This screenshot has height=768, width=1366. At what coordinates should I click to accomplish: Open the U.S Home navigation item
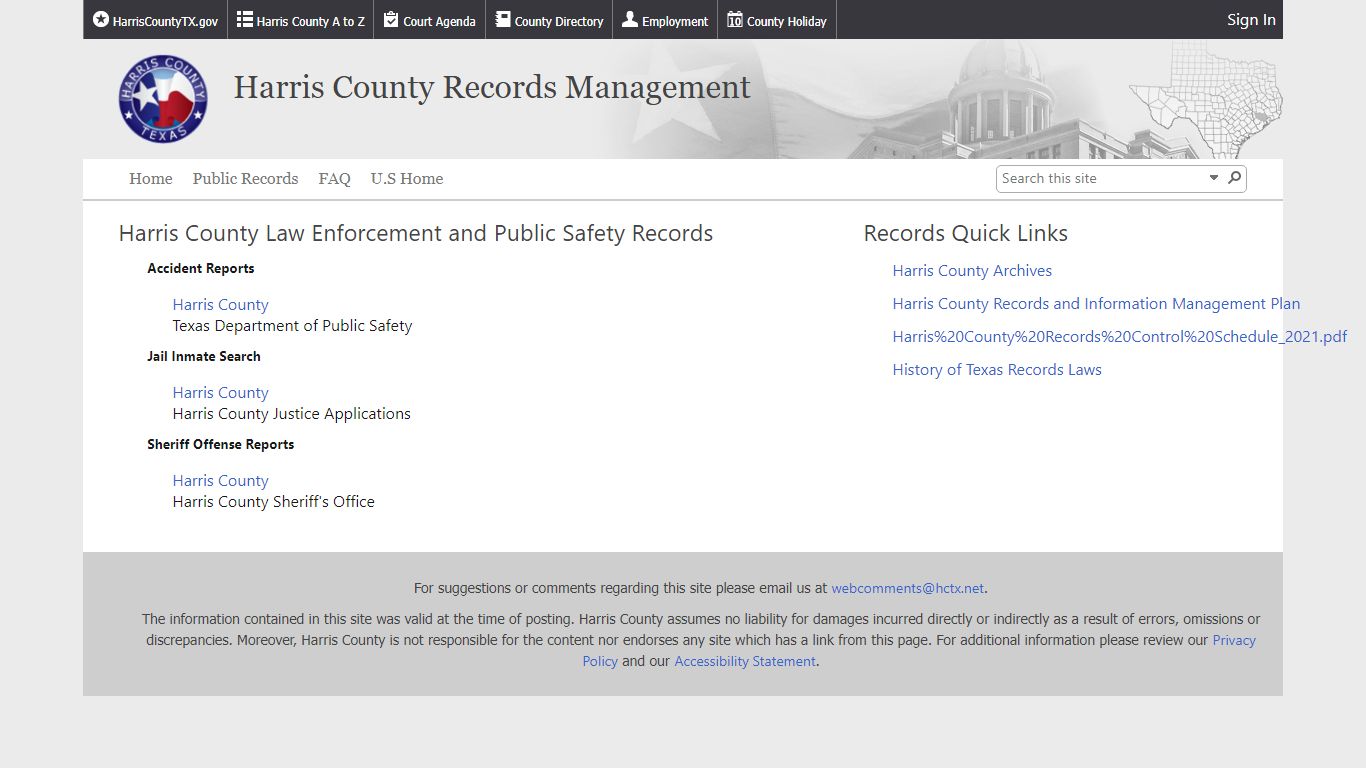point(407,179)
